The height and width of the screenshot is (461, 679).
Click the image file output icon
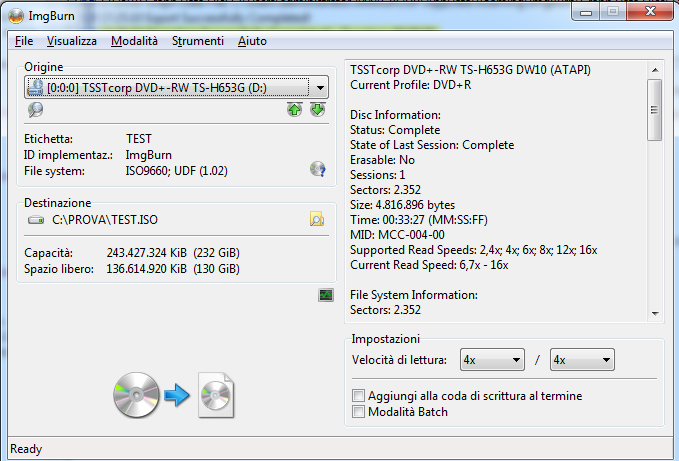216,395
